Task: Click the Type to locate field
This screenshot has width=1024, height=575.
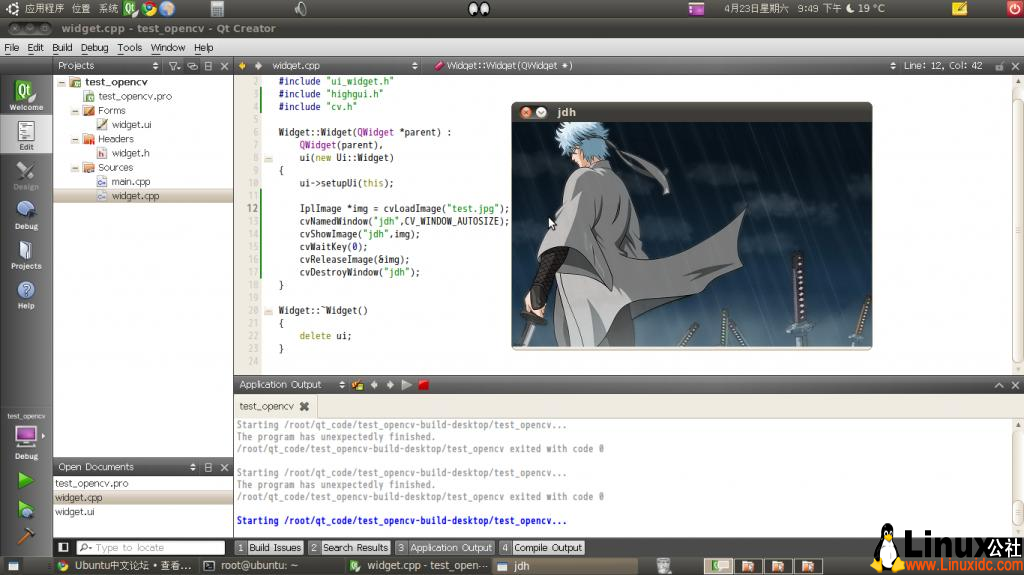Action: tap(151, 548)
